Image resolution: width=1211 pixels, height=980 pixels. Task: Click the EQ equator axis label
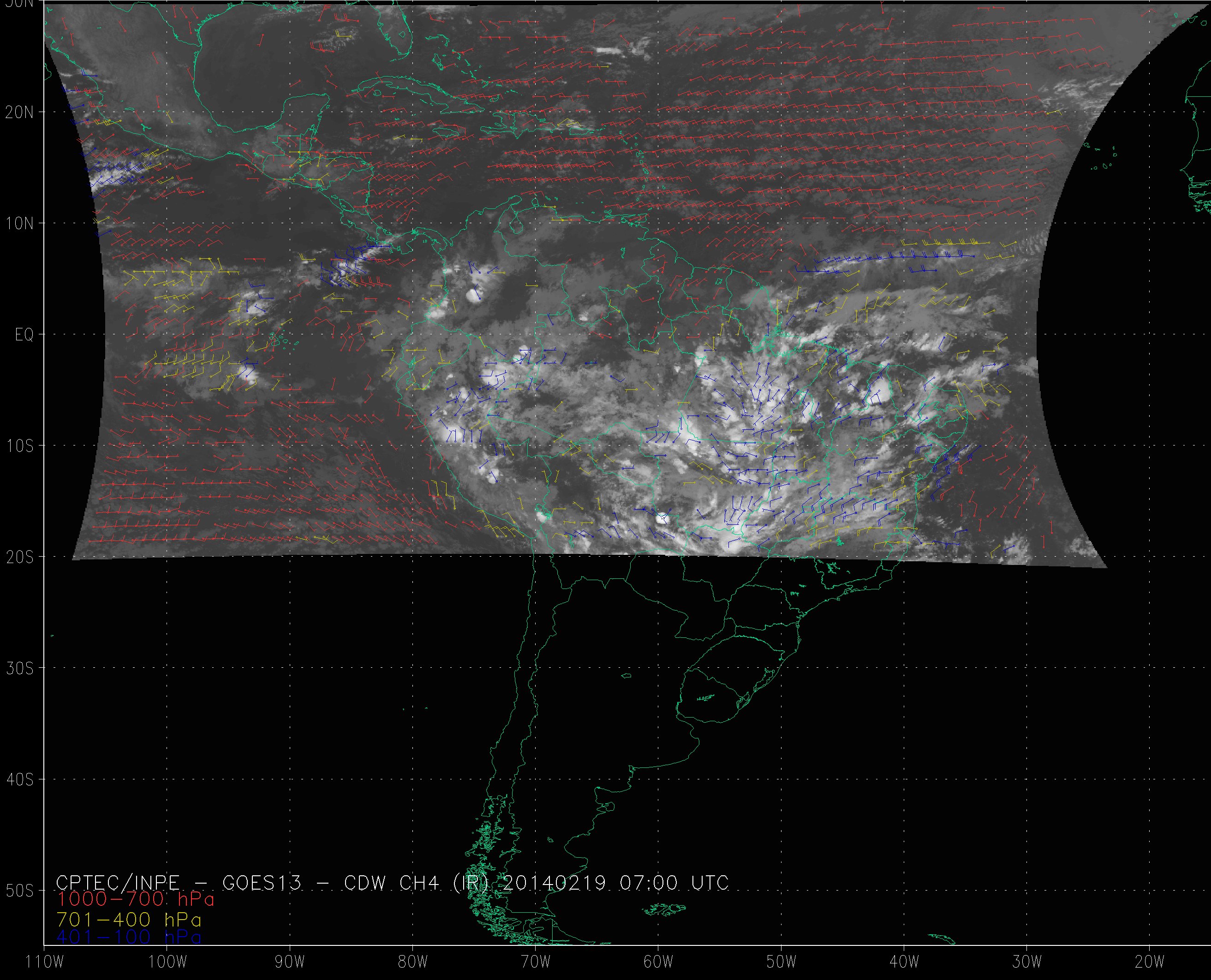(x=24, y=335)
